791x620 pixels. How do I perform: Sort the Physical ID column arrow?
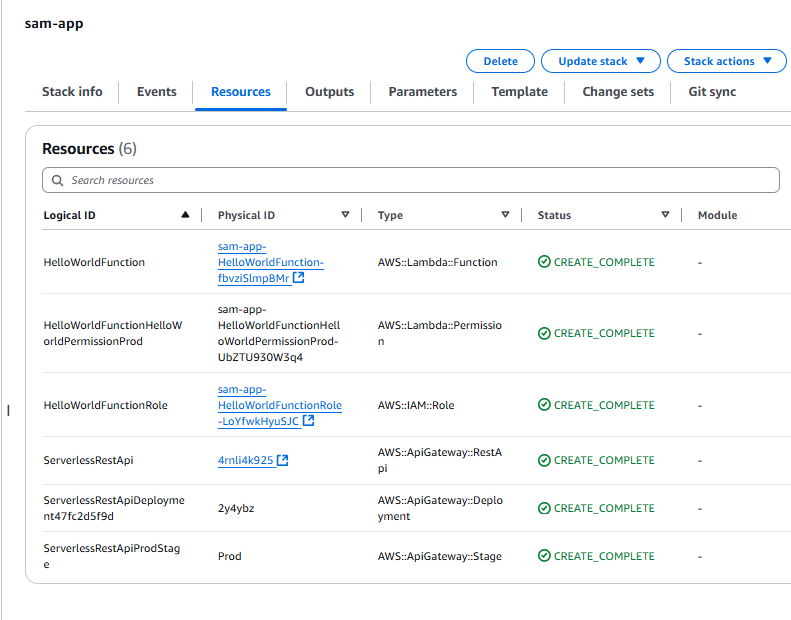pos(346,215)
